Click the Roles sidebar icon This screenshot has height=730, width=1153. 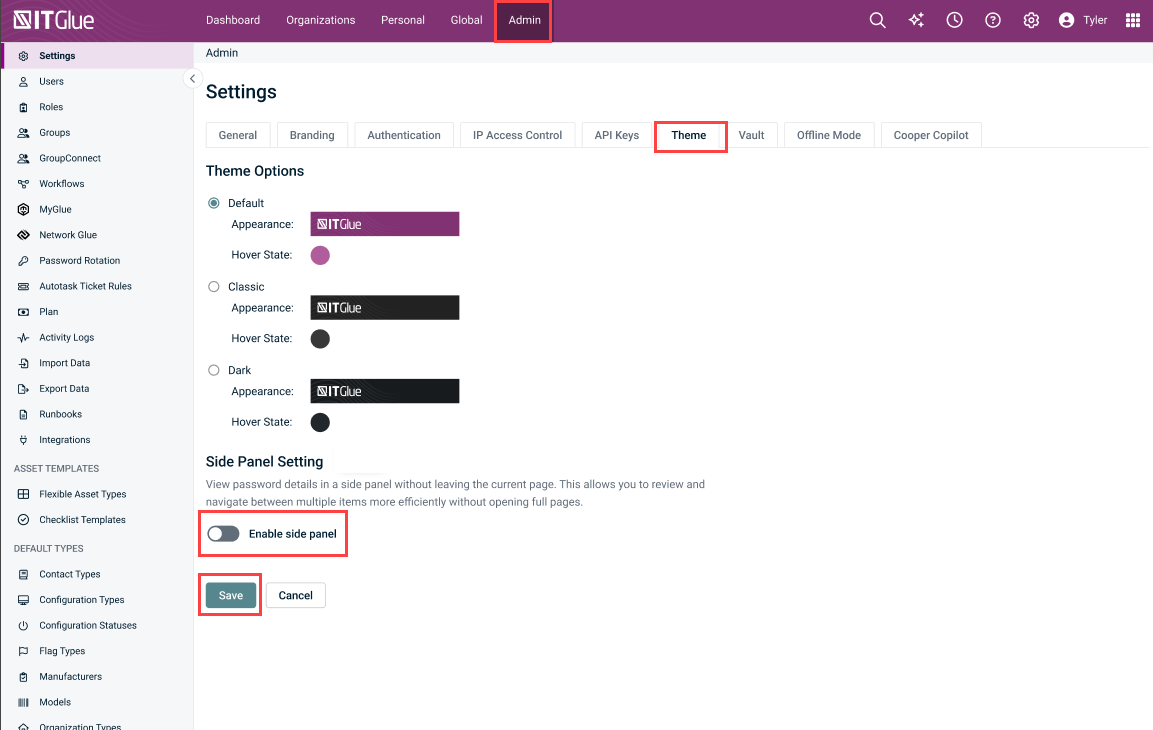24,107
